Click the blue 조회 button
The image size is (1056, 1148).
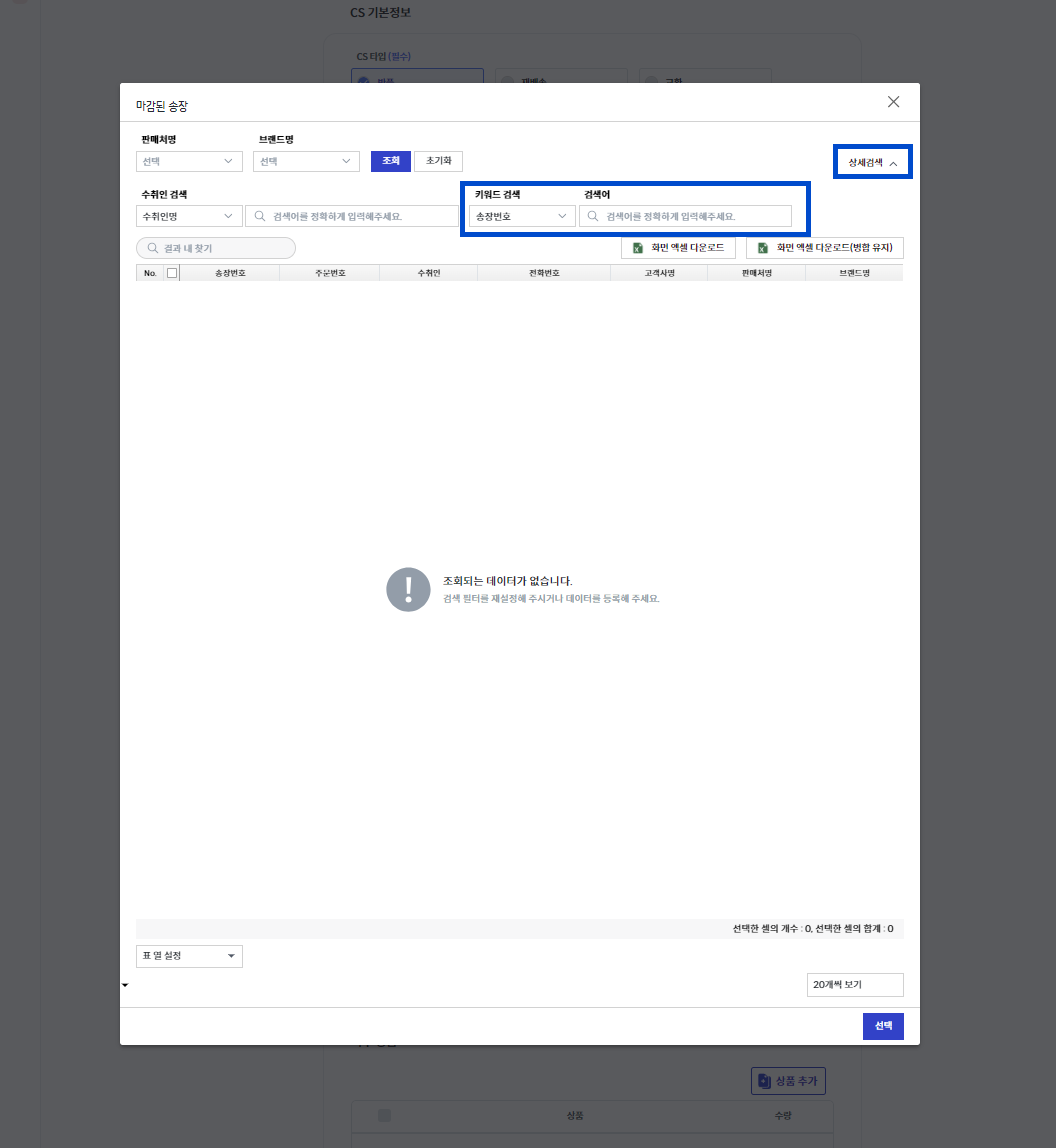click(390, 161)
